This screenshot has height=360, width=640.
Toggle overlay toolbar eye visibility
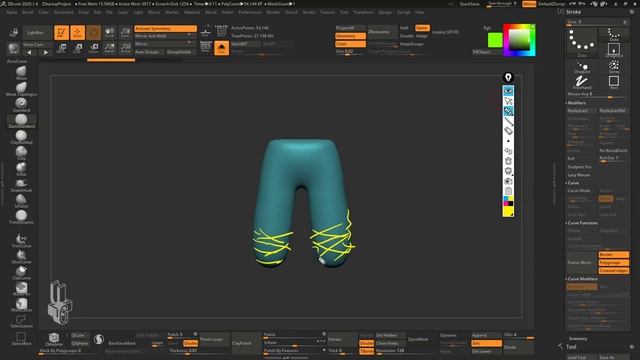(508, 91)
